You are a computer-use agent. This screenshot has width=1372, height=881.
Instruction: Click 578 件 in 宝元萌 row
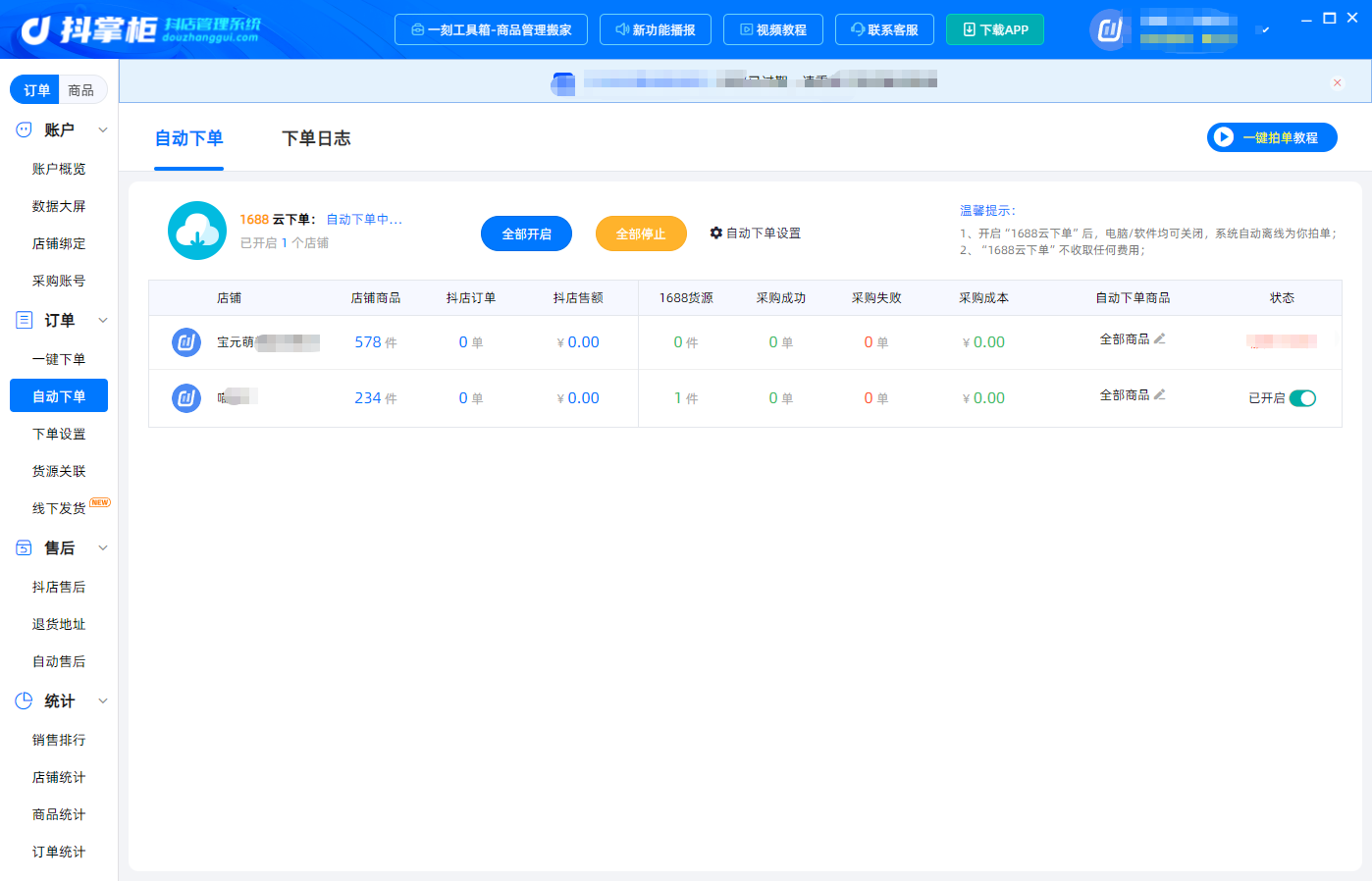376,342
